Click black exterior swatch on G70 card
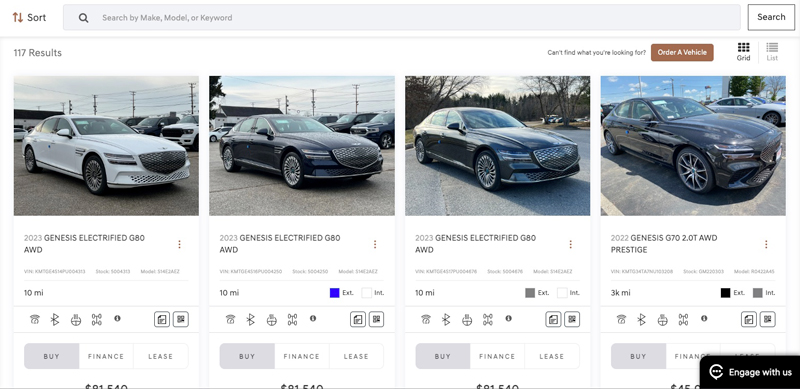The height and width of the screenshot is (389, 800). (726, 293)
